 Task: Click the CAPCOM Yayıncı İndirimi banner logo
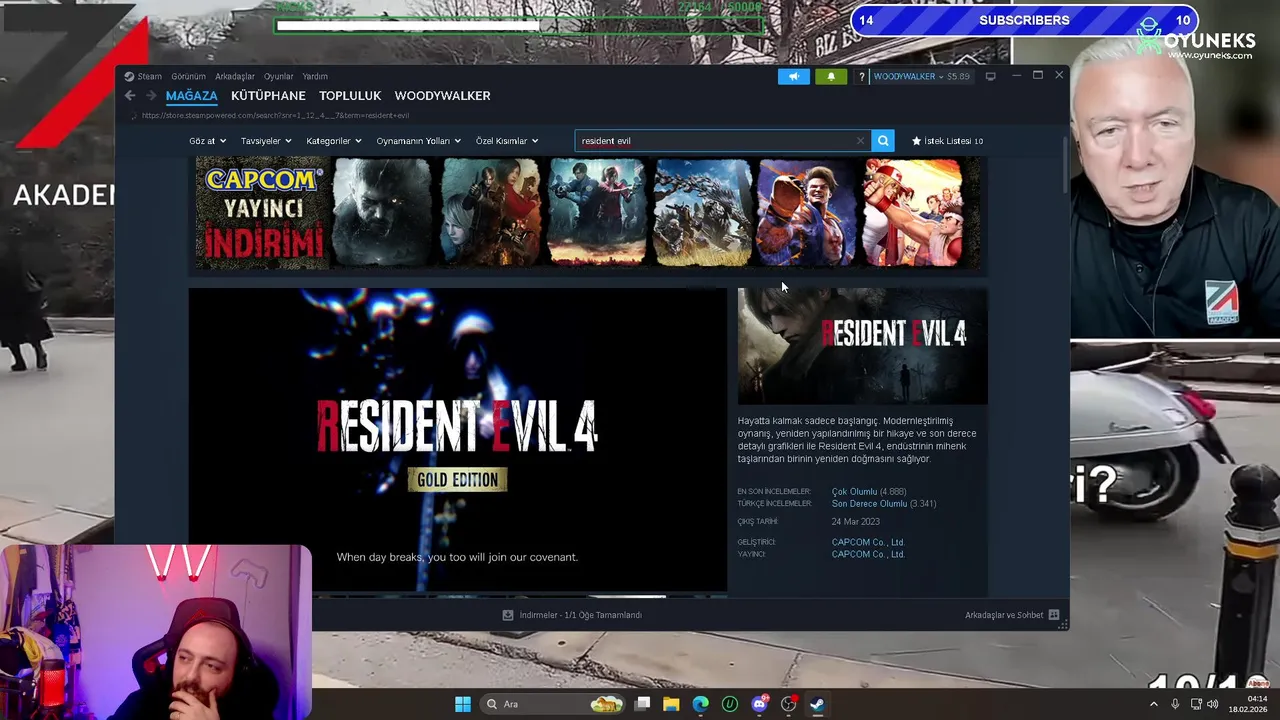[x=262, y=213]
